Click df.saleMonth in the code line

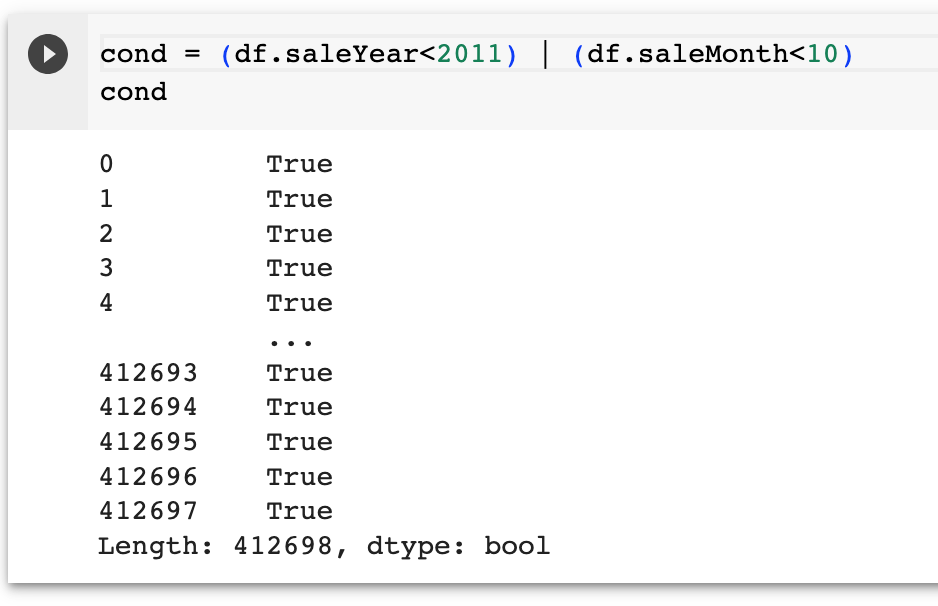688,54
